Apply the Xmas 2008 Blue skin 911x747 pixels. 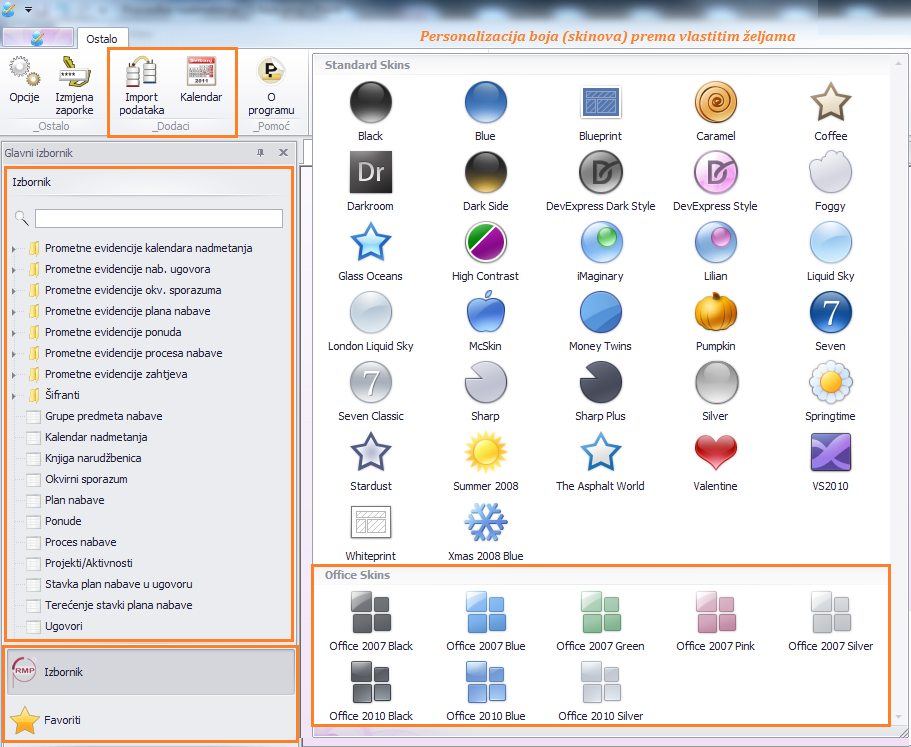tap(485, 531)
